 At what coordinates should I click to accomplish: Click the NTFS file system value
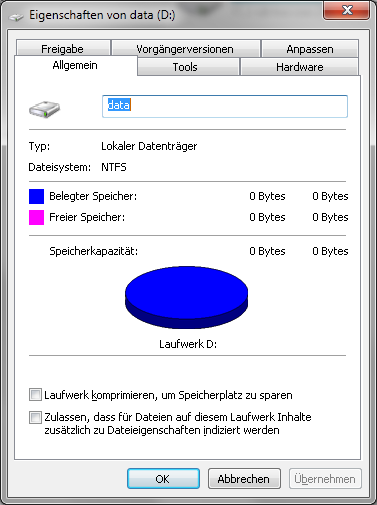(114, 167)
